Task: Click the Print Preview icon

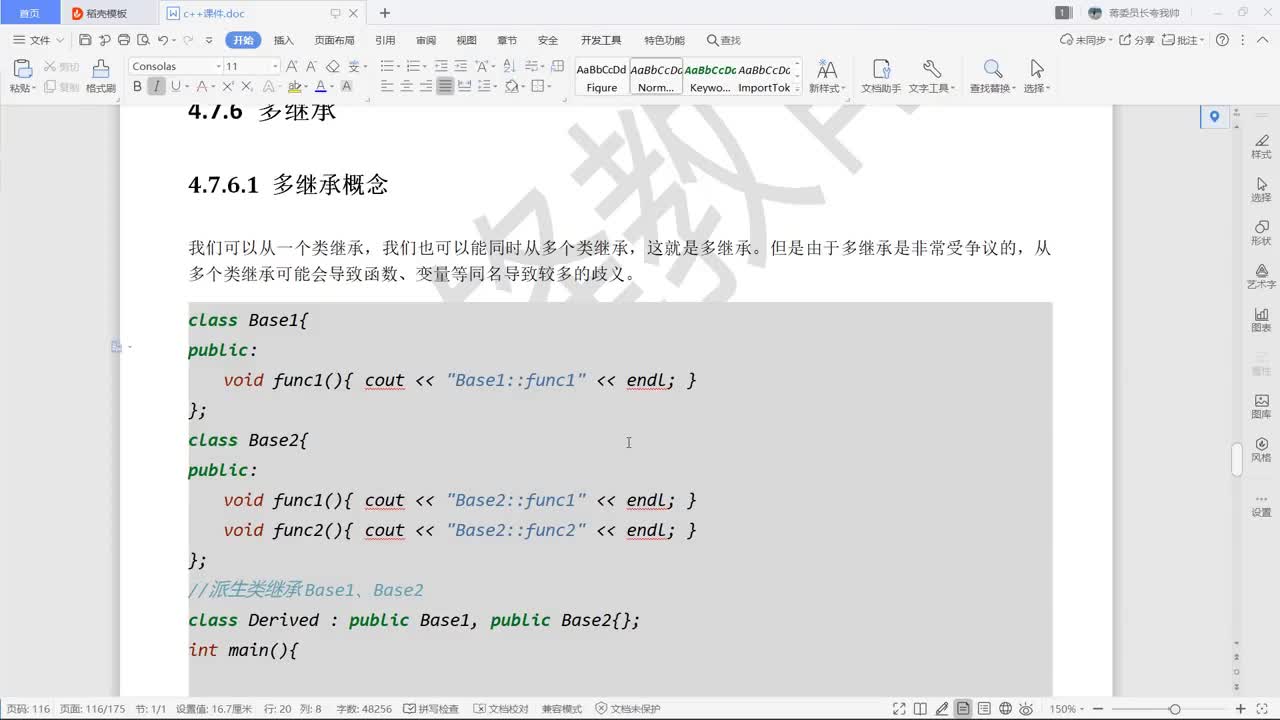Action: coord(143,40)
